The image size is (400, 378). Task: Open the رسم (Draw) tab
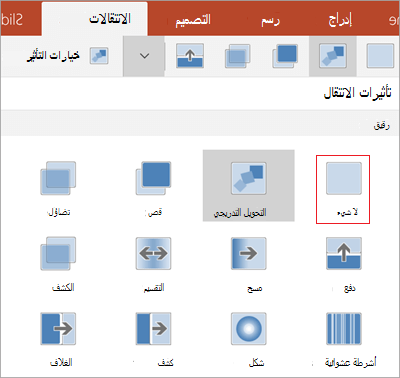270,21
